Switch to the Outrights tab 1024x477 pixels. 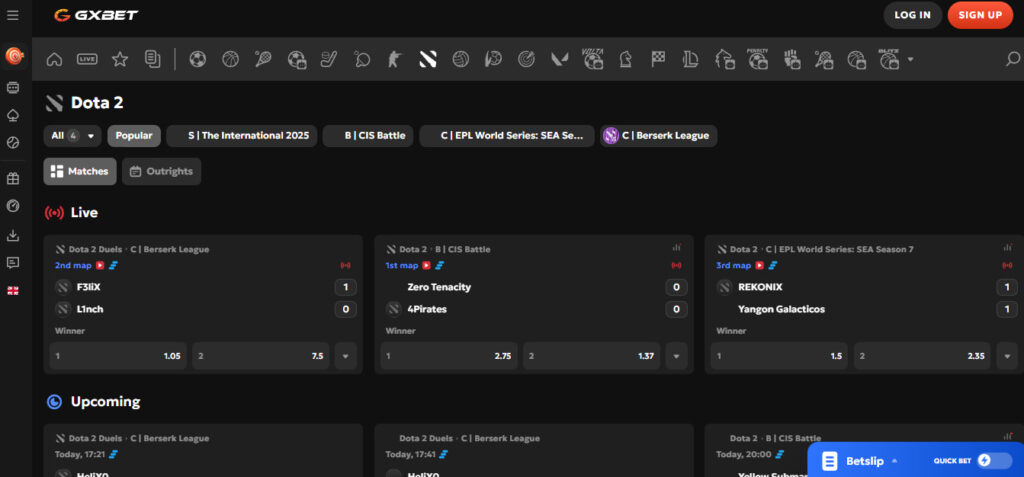tap(161, 171)
